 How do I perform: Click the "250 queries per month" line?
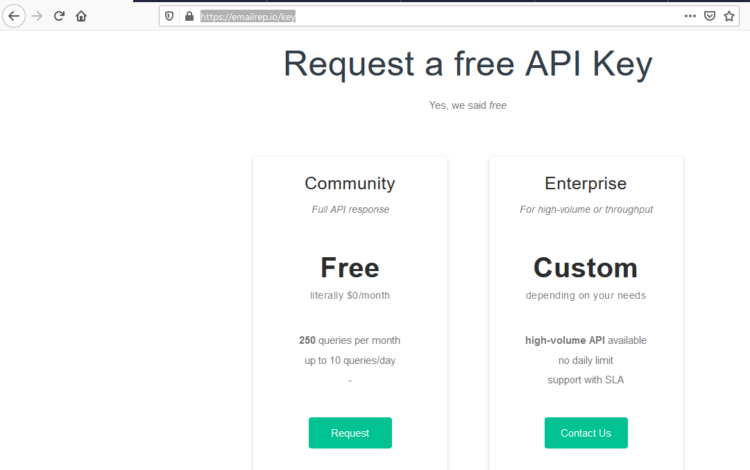(349, 340)
